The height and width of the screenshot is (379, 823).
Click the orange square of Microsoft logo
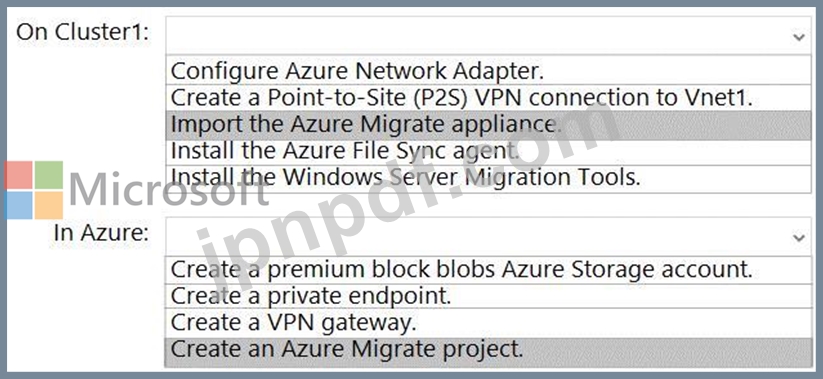tap(49, 205)
